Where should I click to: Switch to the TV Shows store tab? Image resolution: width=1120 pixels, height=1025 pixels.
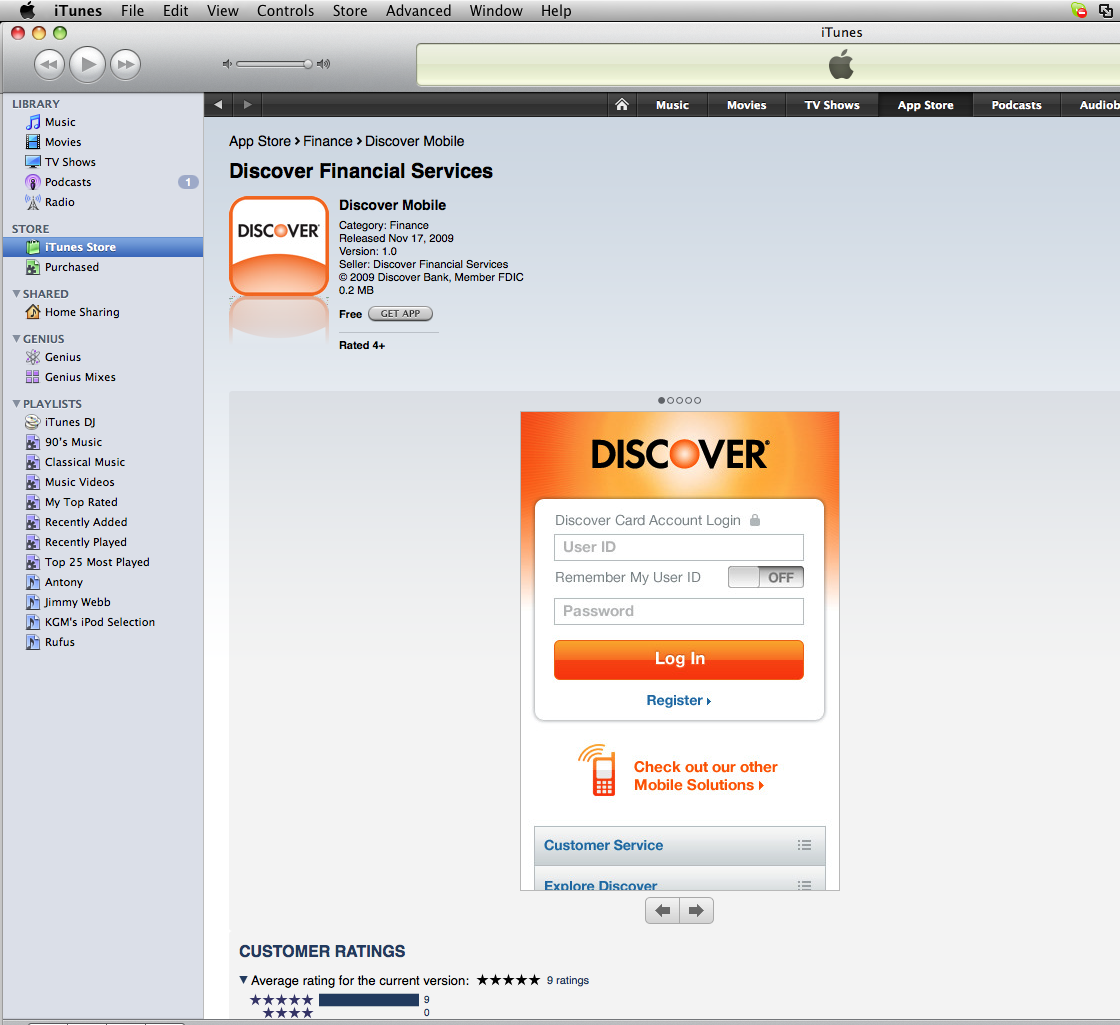[x=831, y=105]
